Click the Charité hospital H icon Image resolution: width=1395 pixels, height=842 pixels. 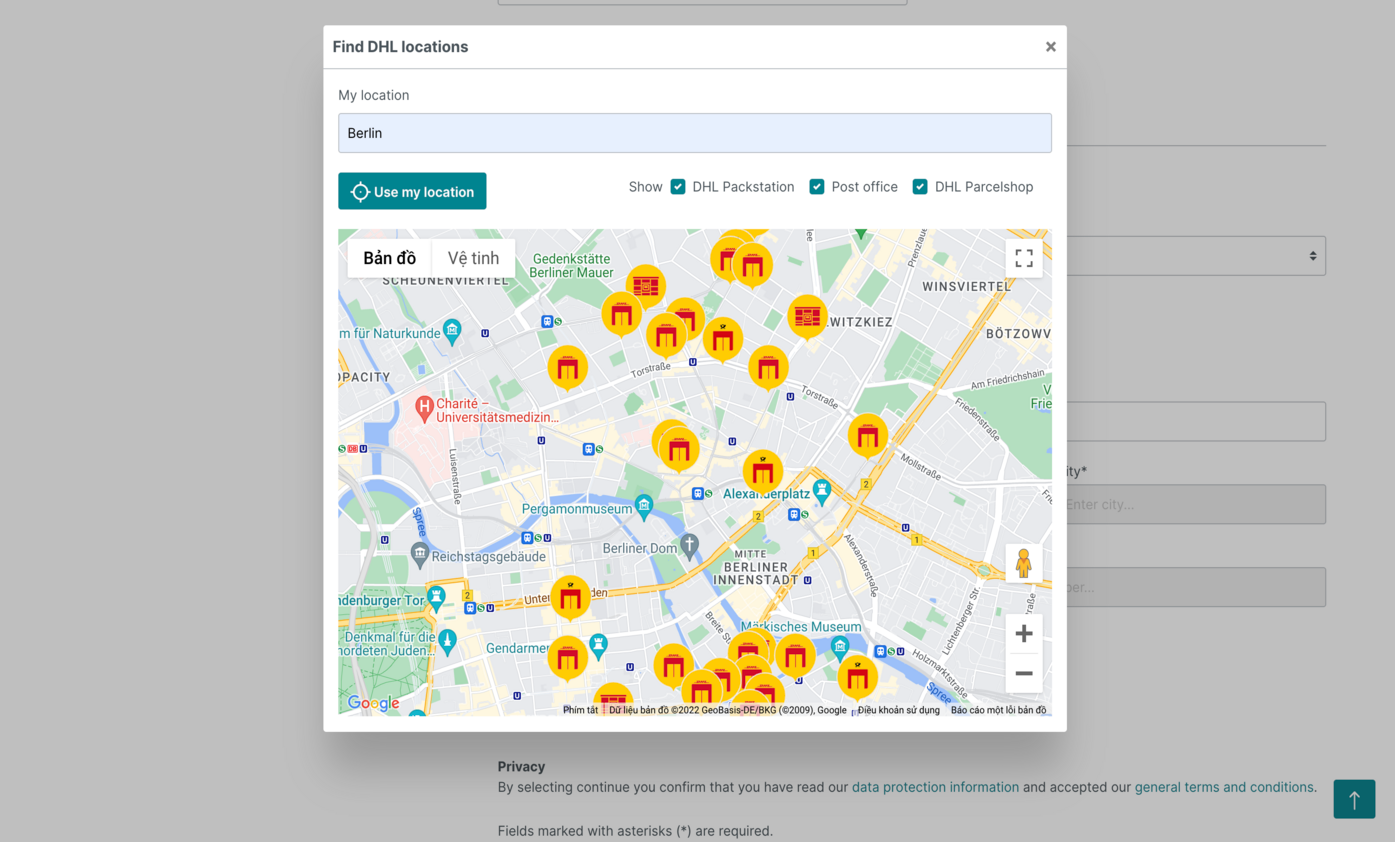click(424, 407)
